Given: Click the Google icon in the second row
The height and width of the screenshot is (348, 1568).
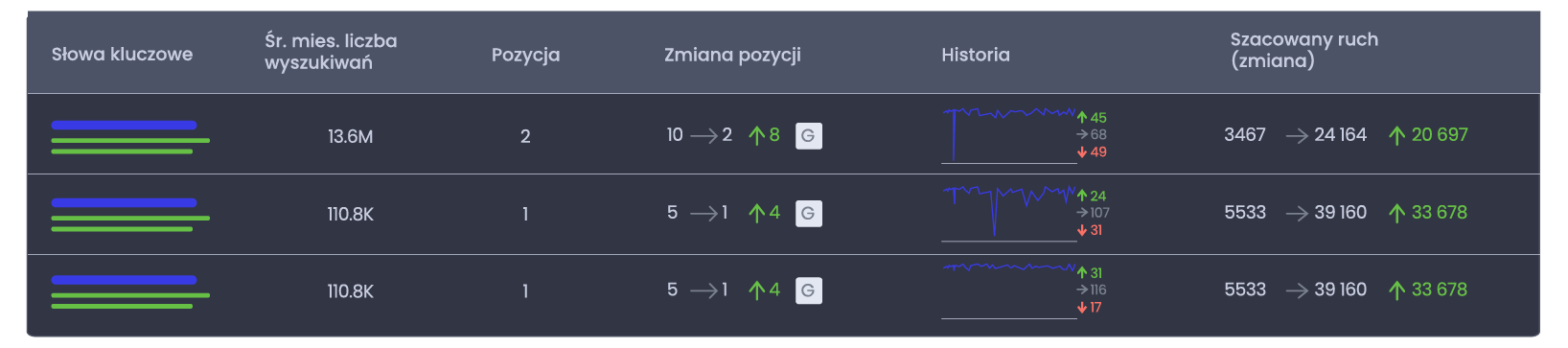Looking at the screenshot, I should 808,214.
